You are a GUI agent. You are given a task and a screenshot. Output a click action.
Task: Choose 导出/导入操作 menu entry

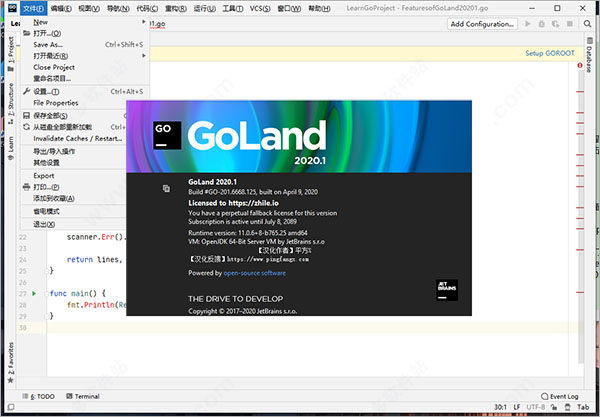point(73,151)
